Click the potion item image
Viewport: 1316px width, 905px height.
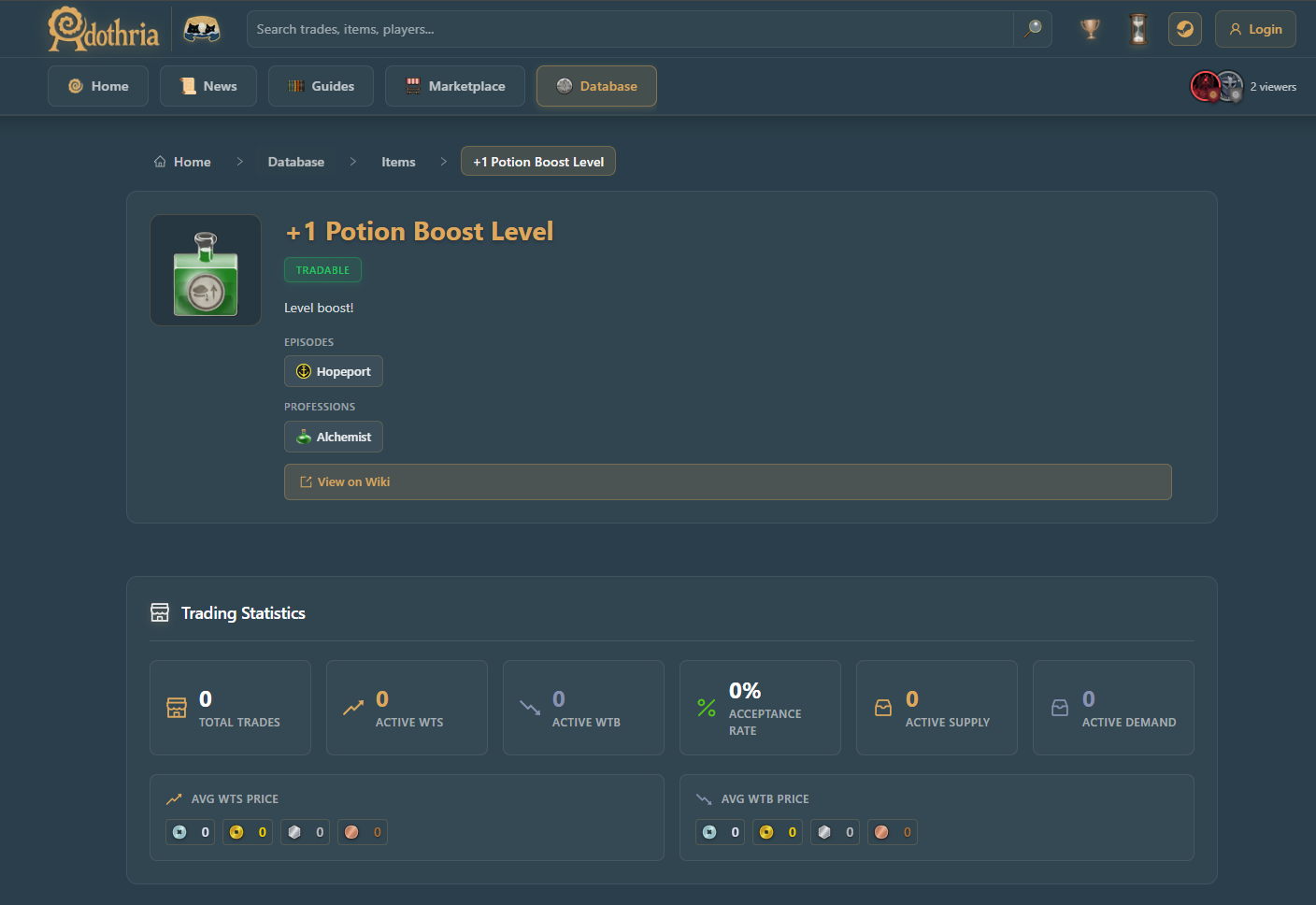coord(206,271)
